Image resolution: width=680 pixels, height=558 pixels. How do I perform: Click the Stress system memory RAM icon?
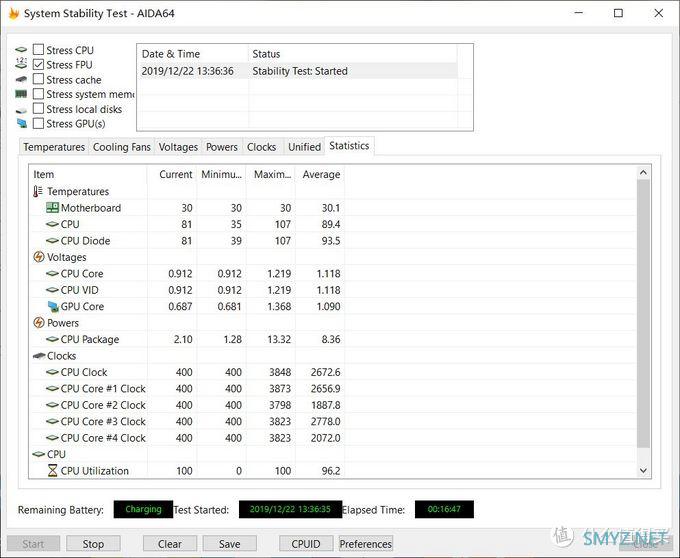point(21,94)
